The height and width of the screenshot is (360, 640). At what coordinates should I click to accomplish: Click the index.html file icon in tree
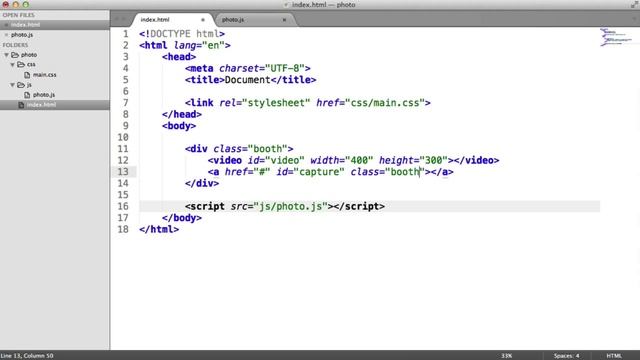21,105
